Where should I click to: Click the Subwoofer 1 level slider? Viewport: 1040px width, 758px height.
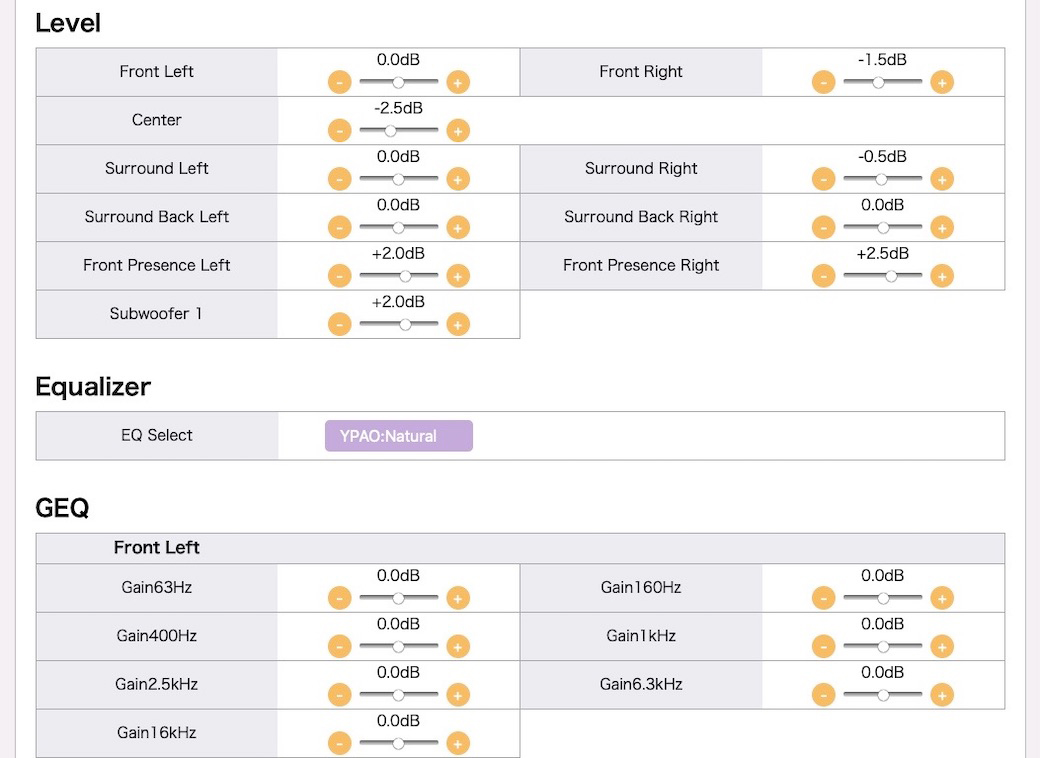click(399, 324)
